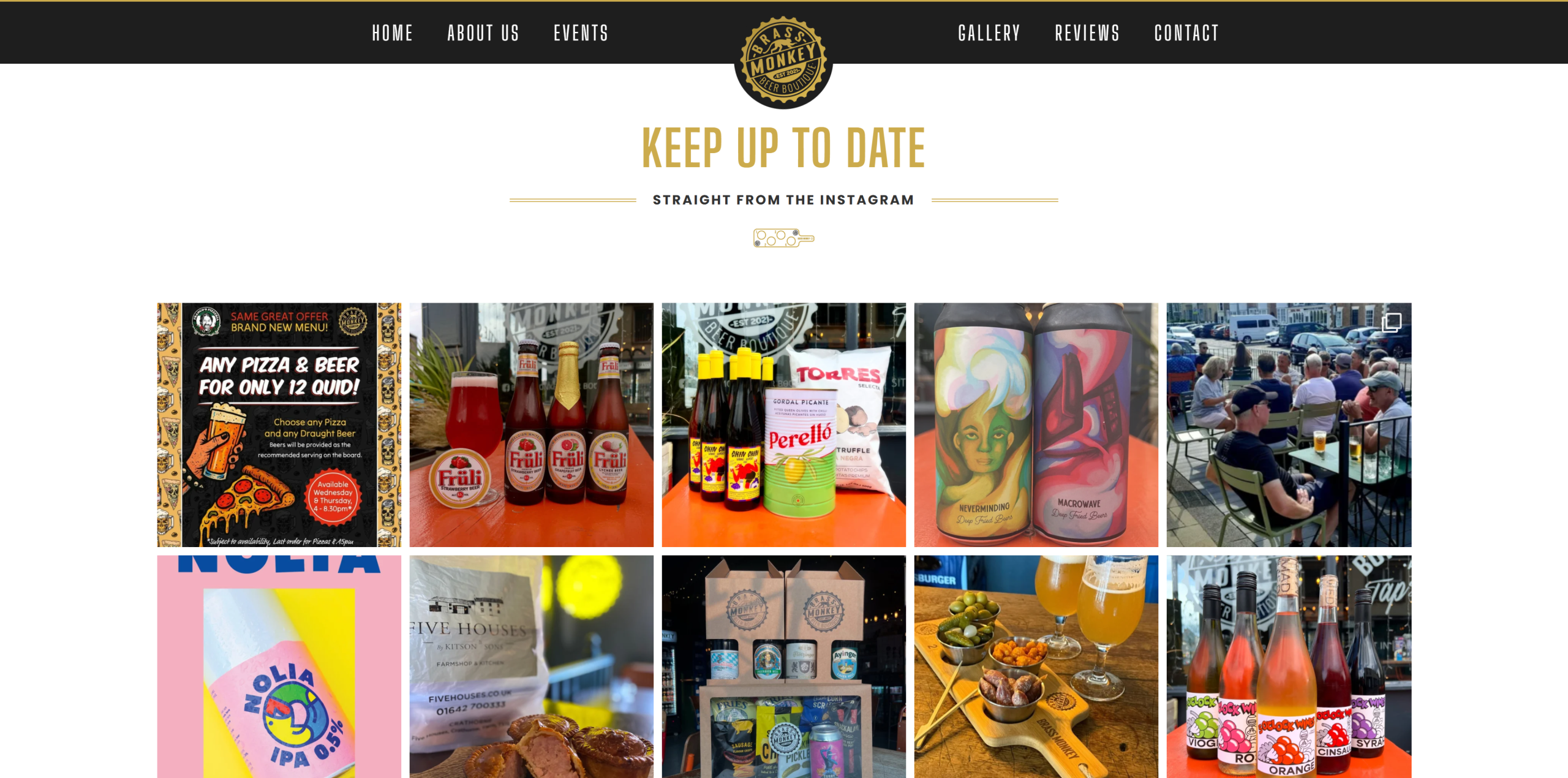Open the Reviews menu item
1568x778 pixels.
pyautogui.click(x=1087, y=33)
